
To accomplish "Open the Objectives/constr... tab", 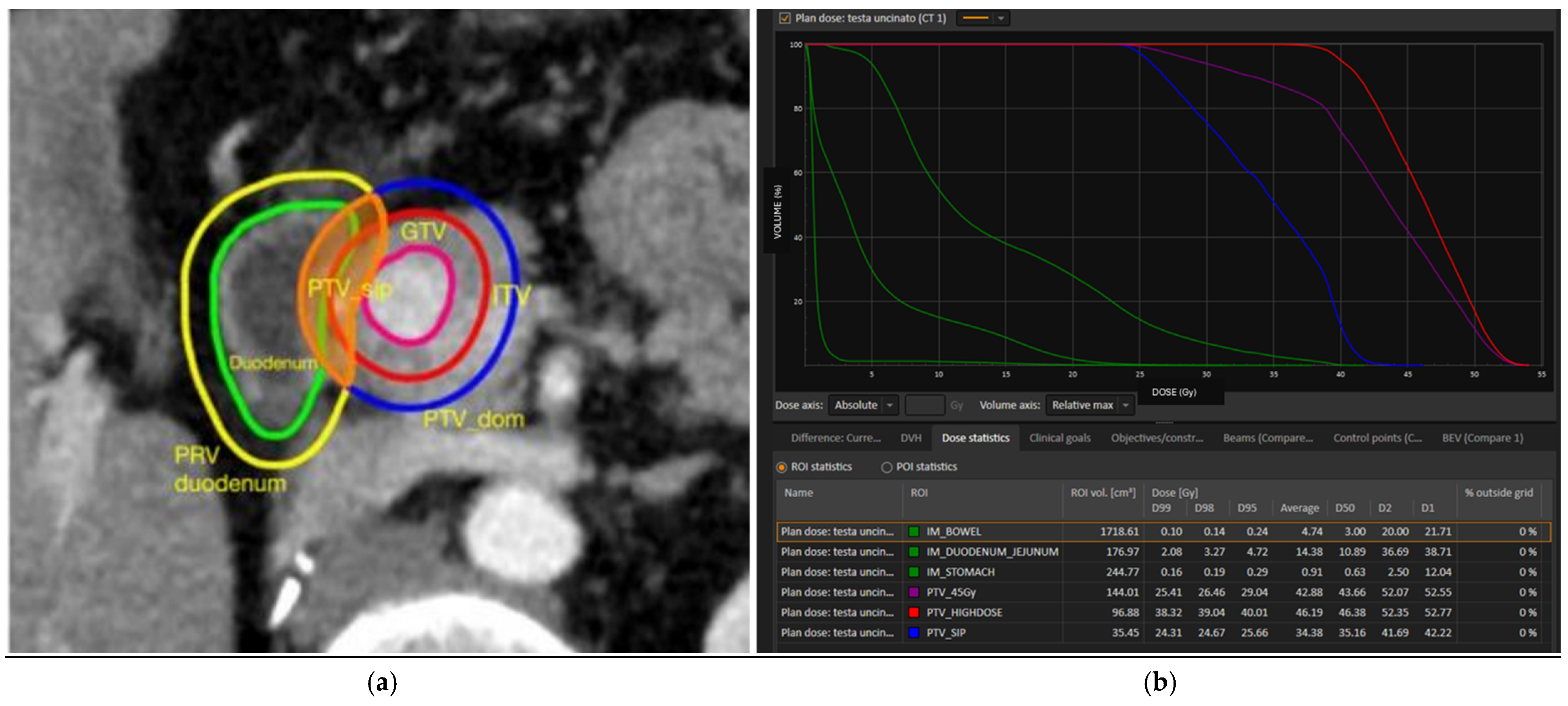I will 1156,438.
